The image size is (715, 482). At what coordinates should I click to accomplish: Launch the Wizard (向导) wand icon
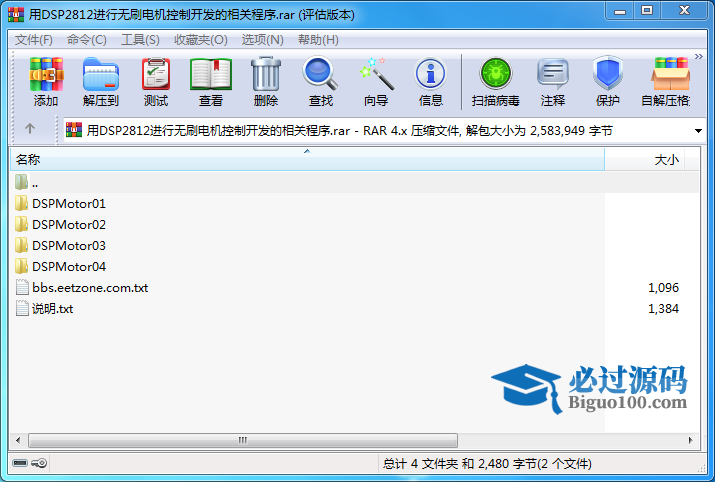[376, 73]
